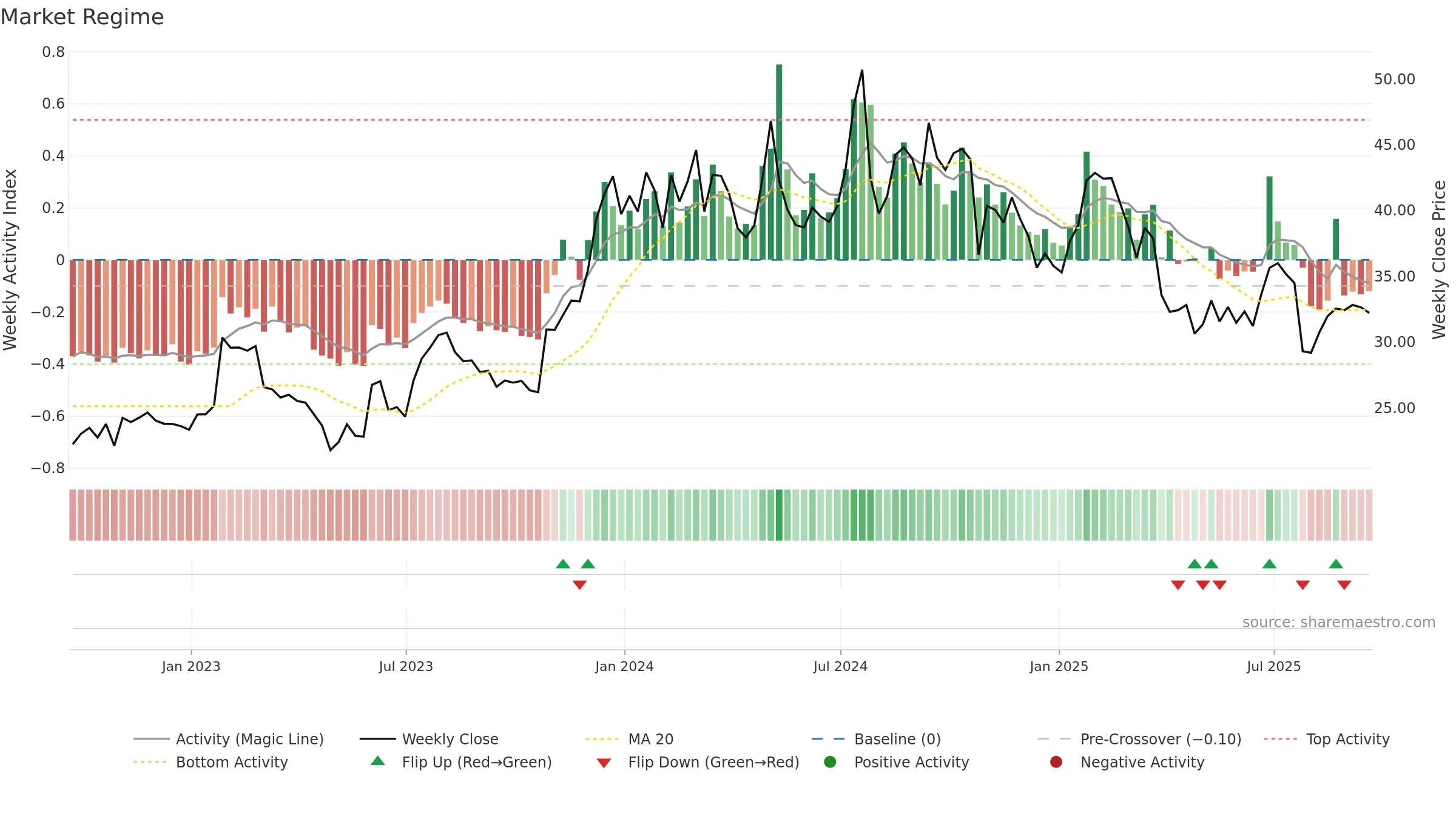Screen dimensions: 1456x819
Task: Click the weekly close peak above 50.00
Action: (862, 70)
